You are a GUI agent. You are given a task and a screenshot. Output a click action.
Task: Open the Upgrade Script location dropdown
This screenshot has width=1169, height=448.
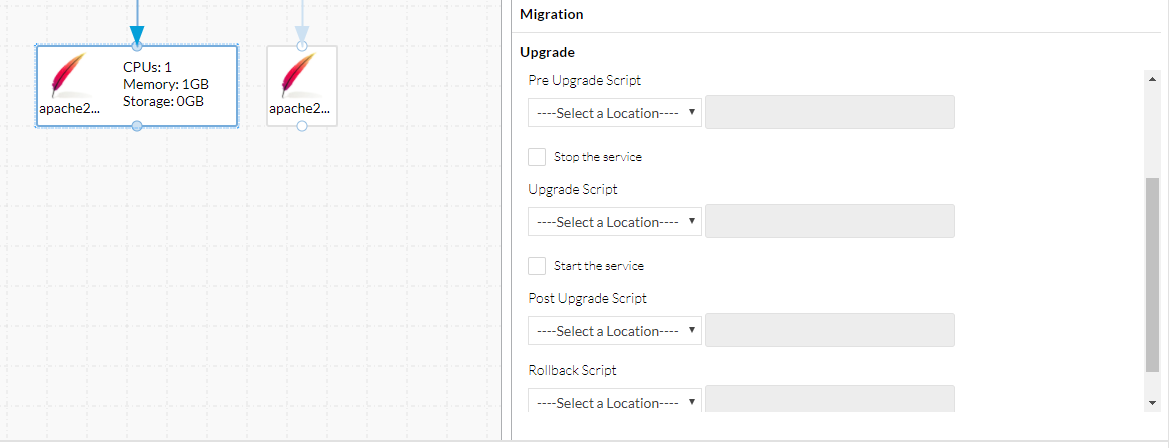[x=615, y=221]
